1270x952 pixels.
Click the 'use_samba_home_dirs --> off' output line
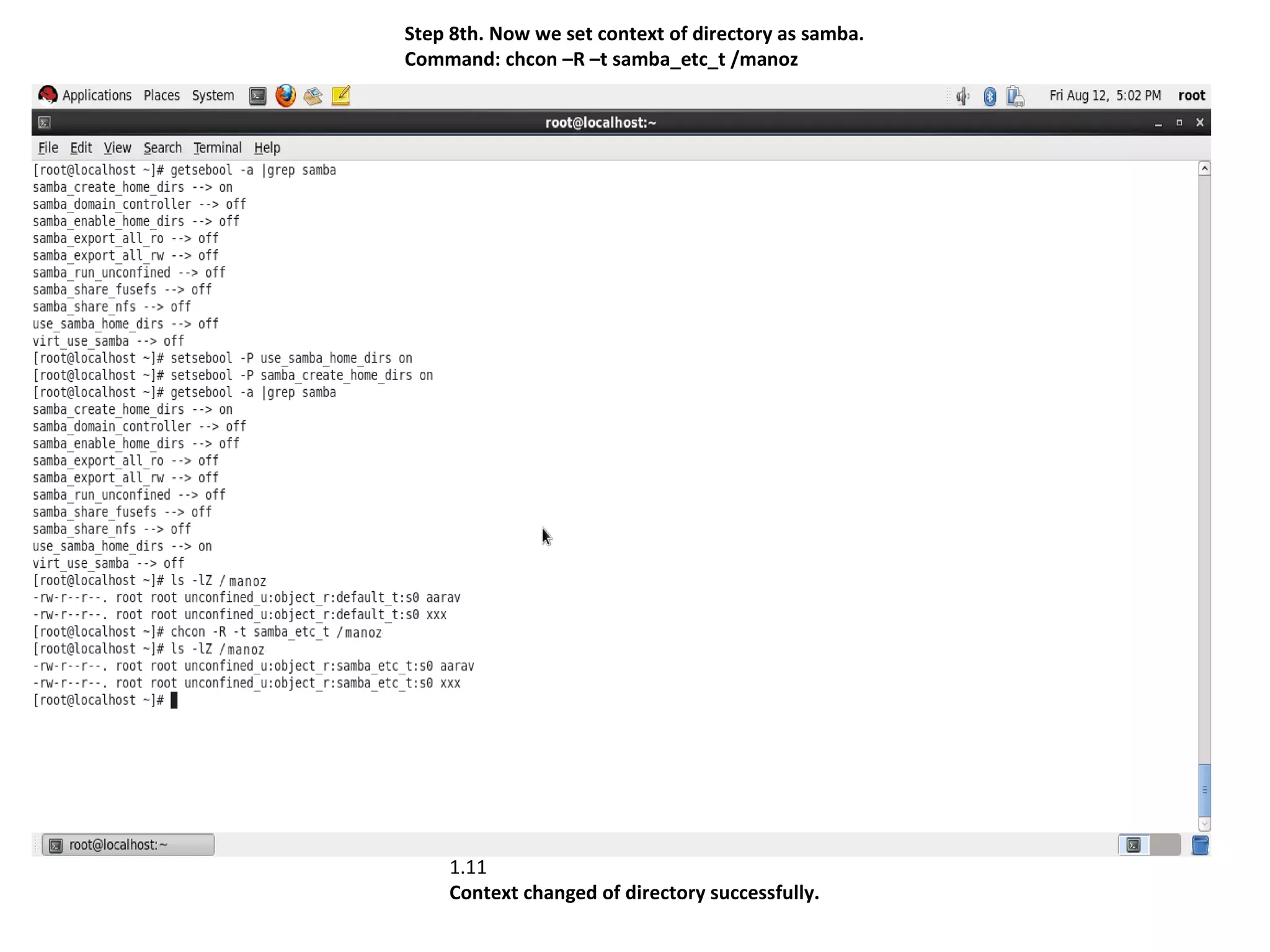click(x=126, y=324)
